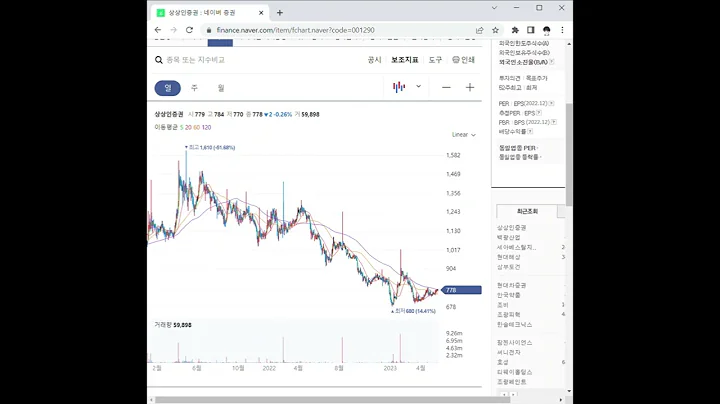Open the browser extensions puzzle icon
Viewport: 720px width, 404px height.
click(x=515, y=30)
